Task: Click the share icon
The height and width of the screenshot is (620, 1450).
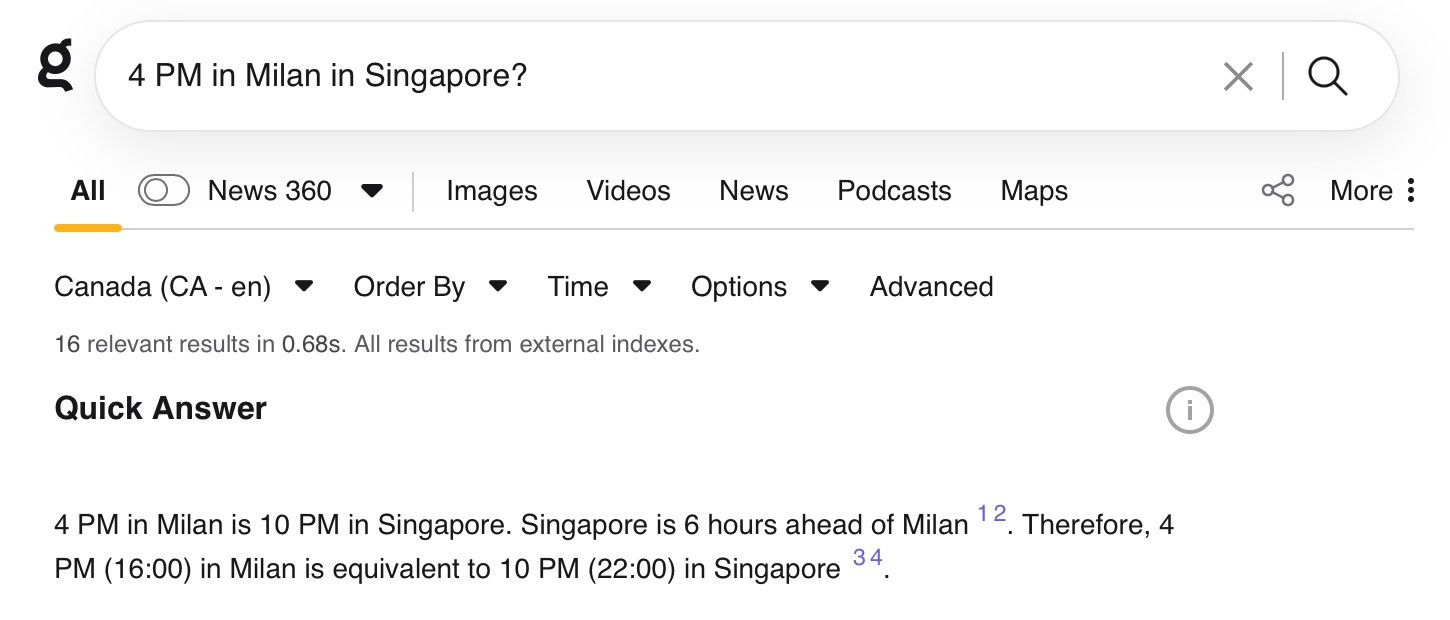Action: pos(1277,190)
